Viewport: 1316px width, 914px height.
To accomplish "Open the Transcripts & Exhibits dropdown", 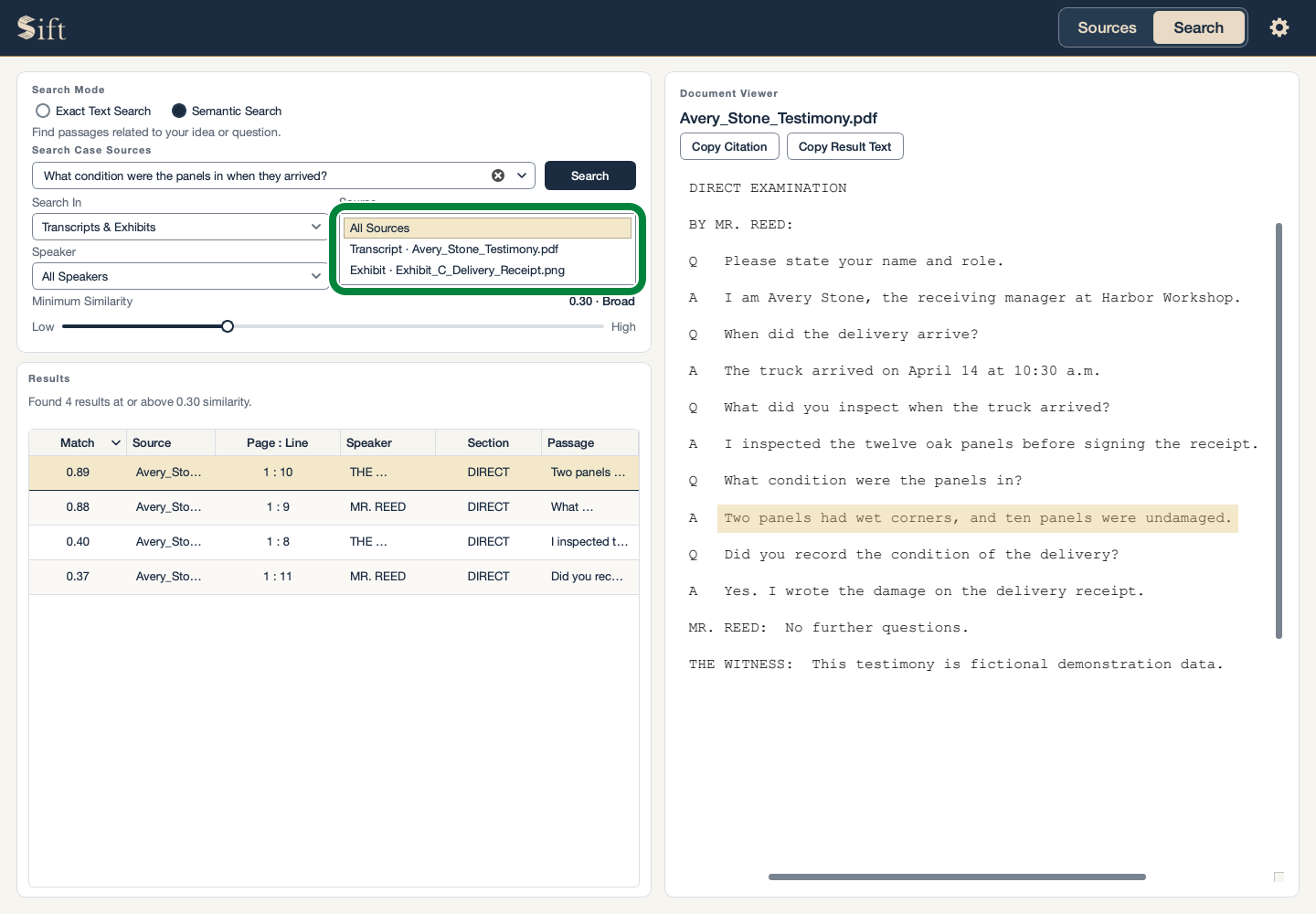I will [x=180, y=227].
